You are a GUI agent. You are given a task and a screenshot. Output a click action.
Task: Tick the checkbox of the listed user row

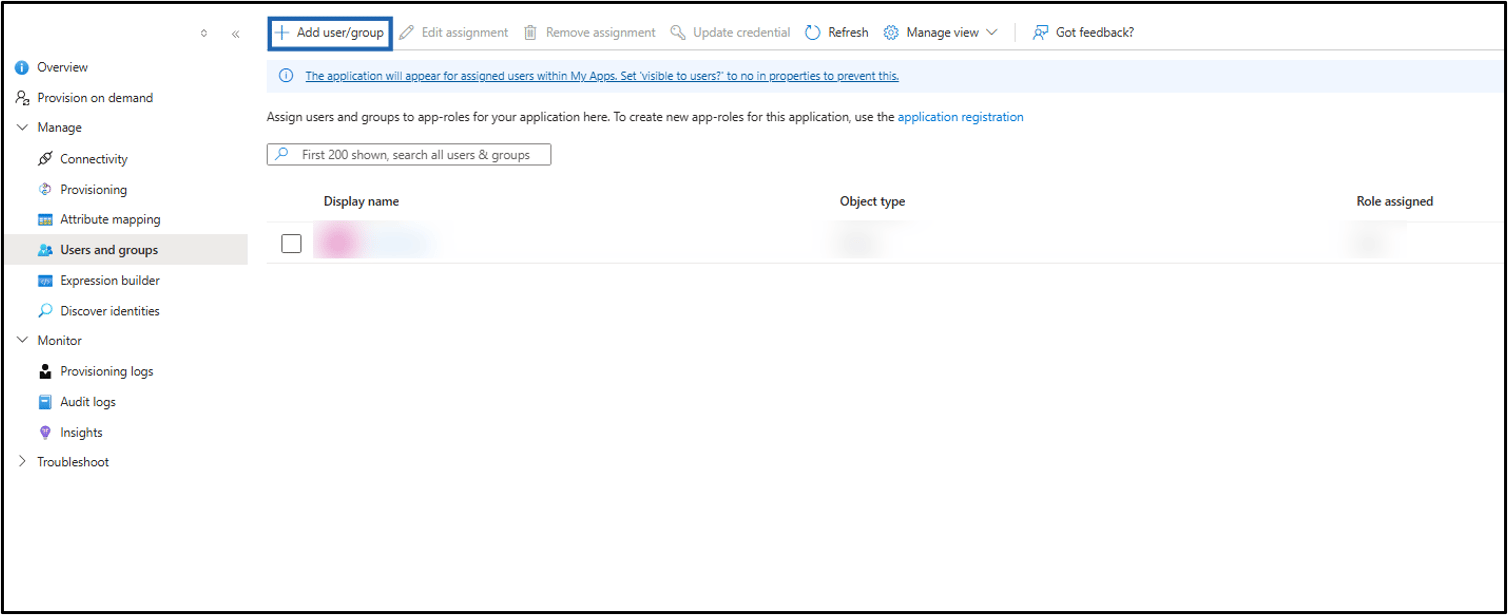coord(291,243)
